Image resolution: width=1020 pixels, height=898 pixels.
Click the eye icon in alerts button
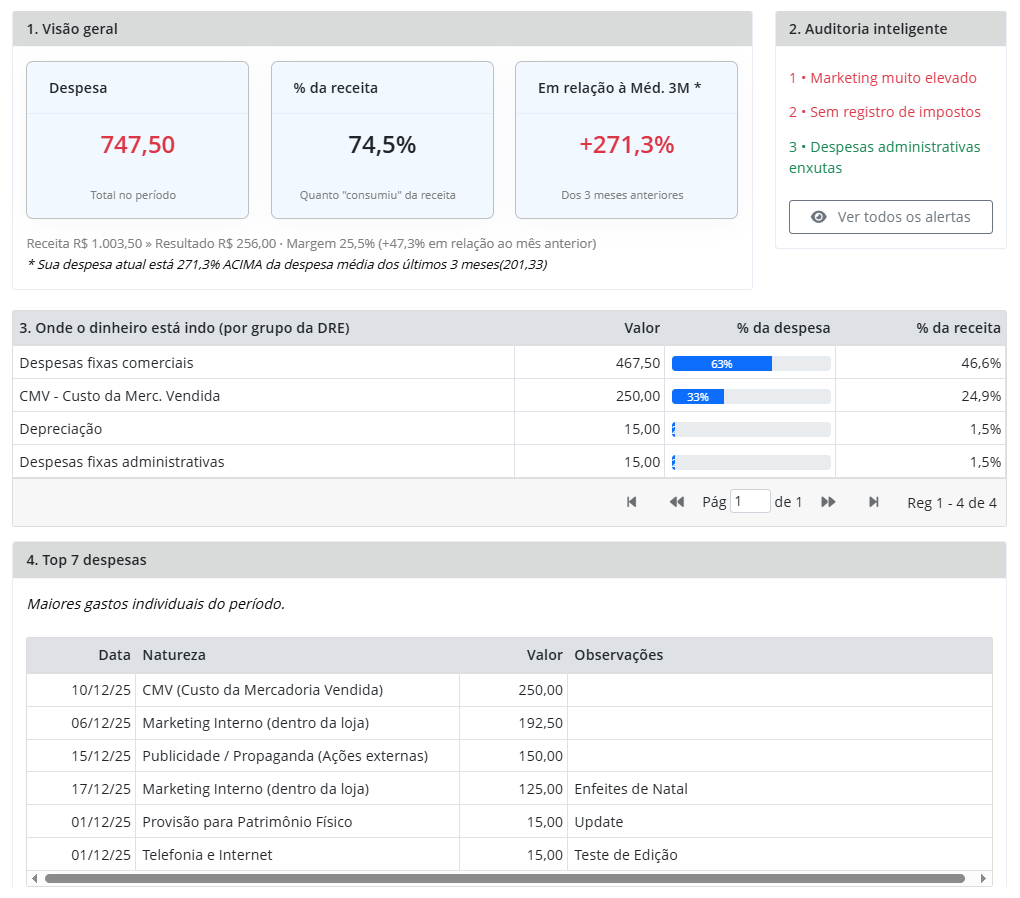819,217
